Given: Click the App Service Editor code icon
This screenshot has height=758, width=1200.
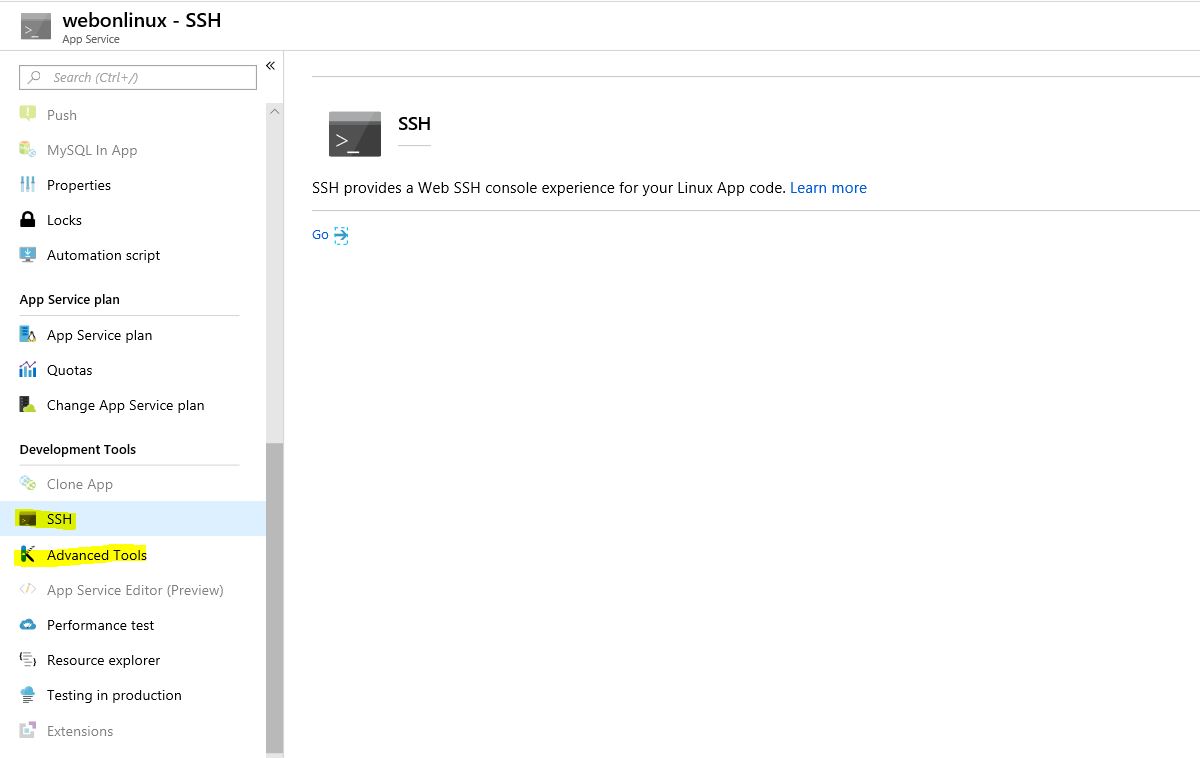Looking at the screenshot, I should point(28,590).
